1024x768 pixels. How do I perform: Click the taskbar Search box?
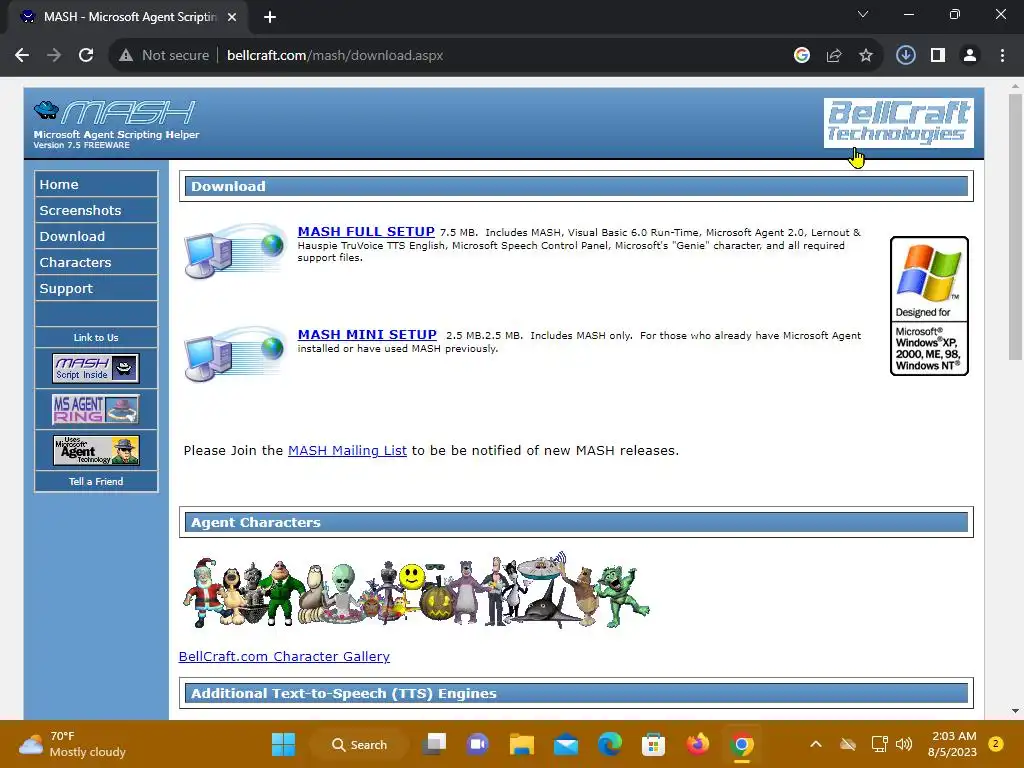pyautogui.click(x=359, y=744)
